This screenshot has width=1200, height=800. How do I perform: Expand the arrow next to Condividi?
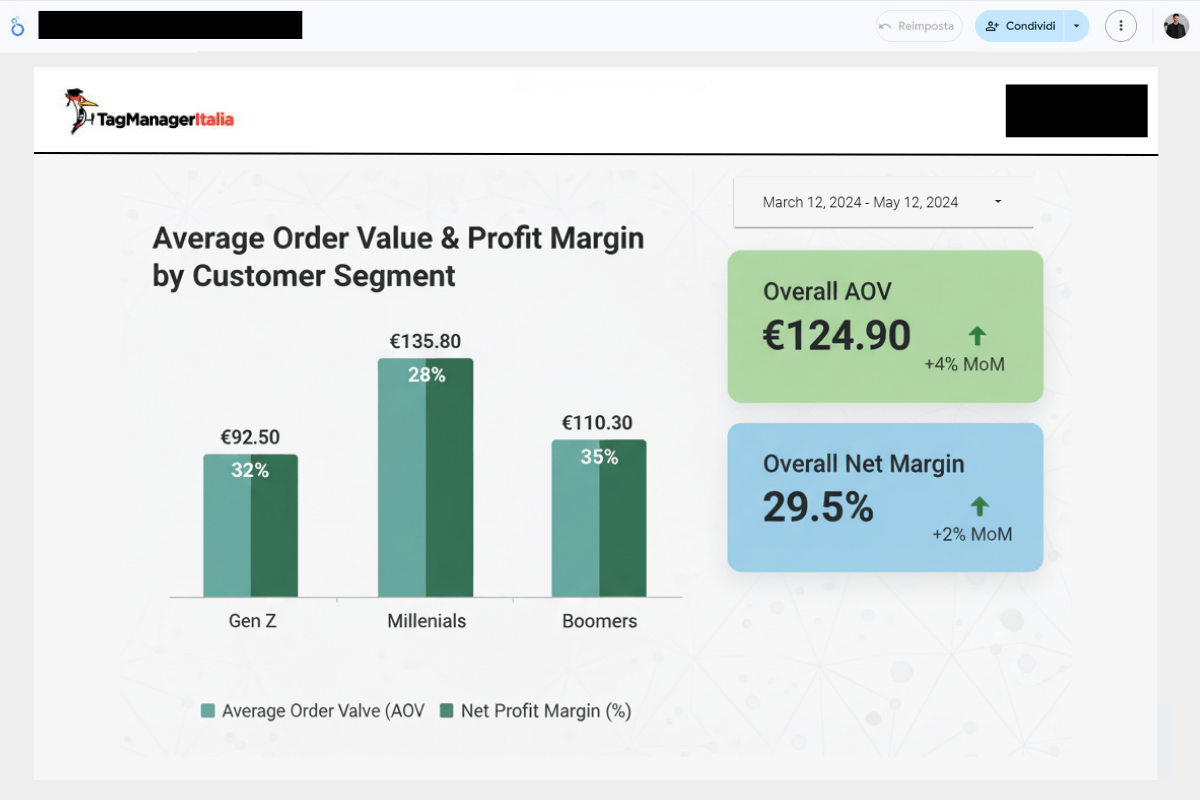pos(1076,26)
